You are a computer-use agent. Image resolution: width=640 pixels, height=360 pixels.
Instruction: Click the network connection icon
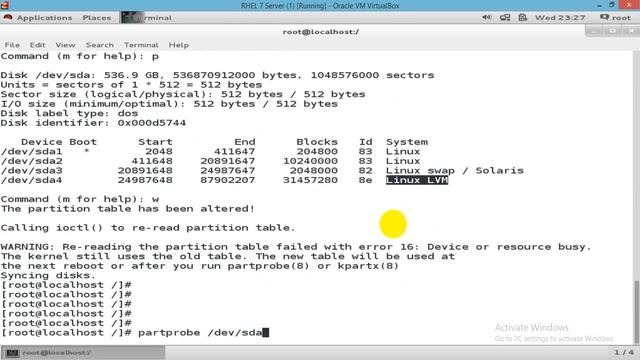point(505,18)
